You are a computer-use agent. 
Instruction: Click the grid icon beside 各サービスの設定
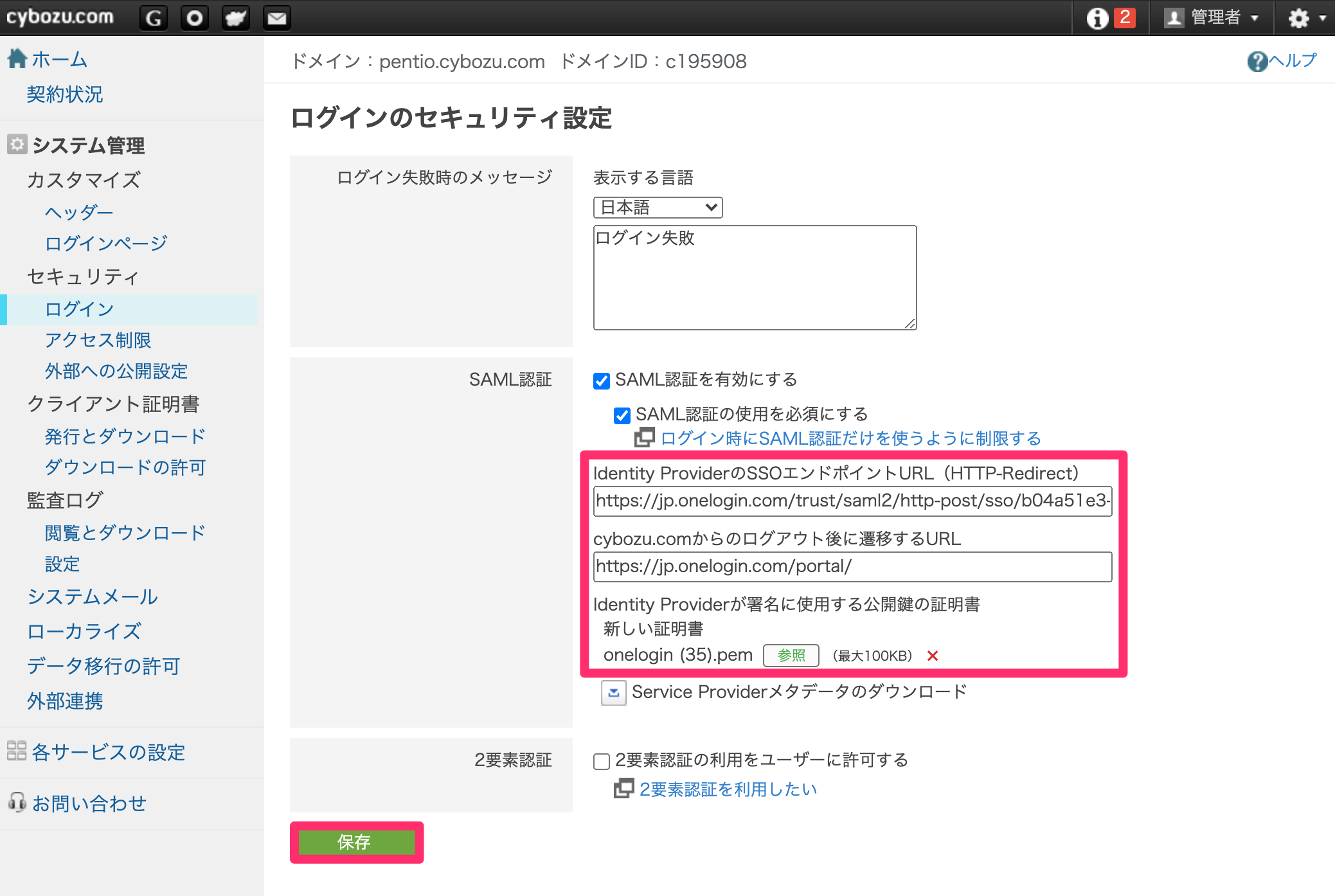click(x=17, y=751)
